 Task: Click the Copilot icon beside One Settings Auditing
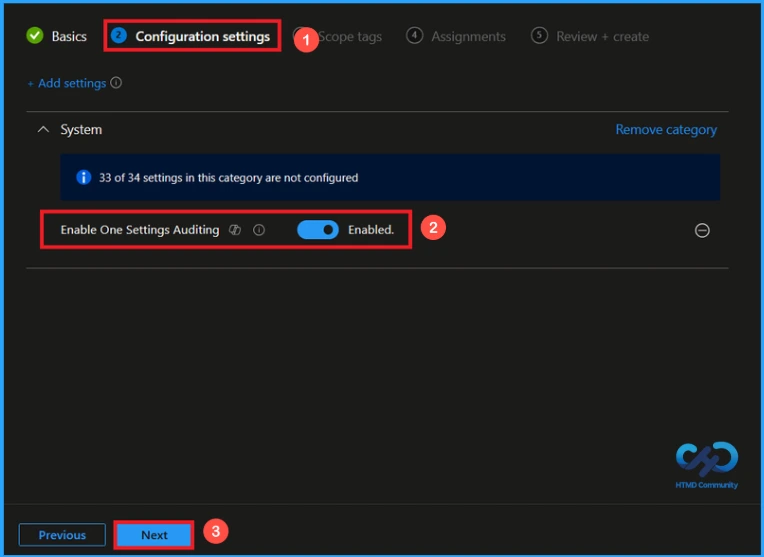click(x=235, y=230)
